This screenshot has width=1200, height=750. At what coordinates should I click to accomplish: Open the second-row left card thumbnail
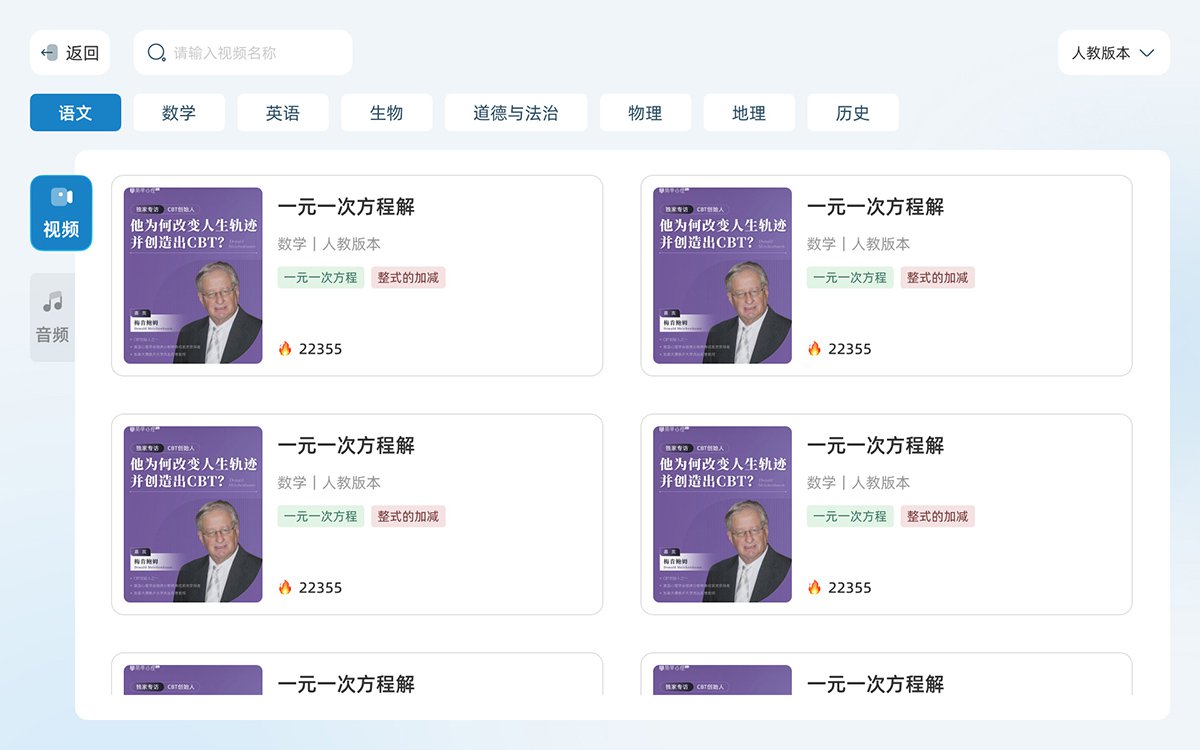coord(193,515)
